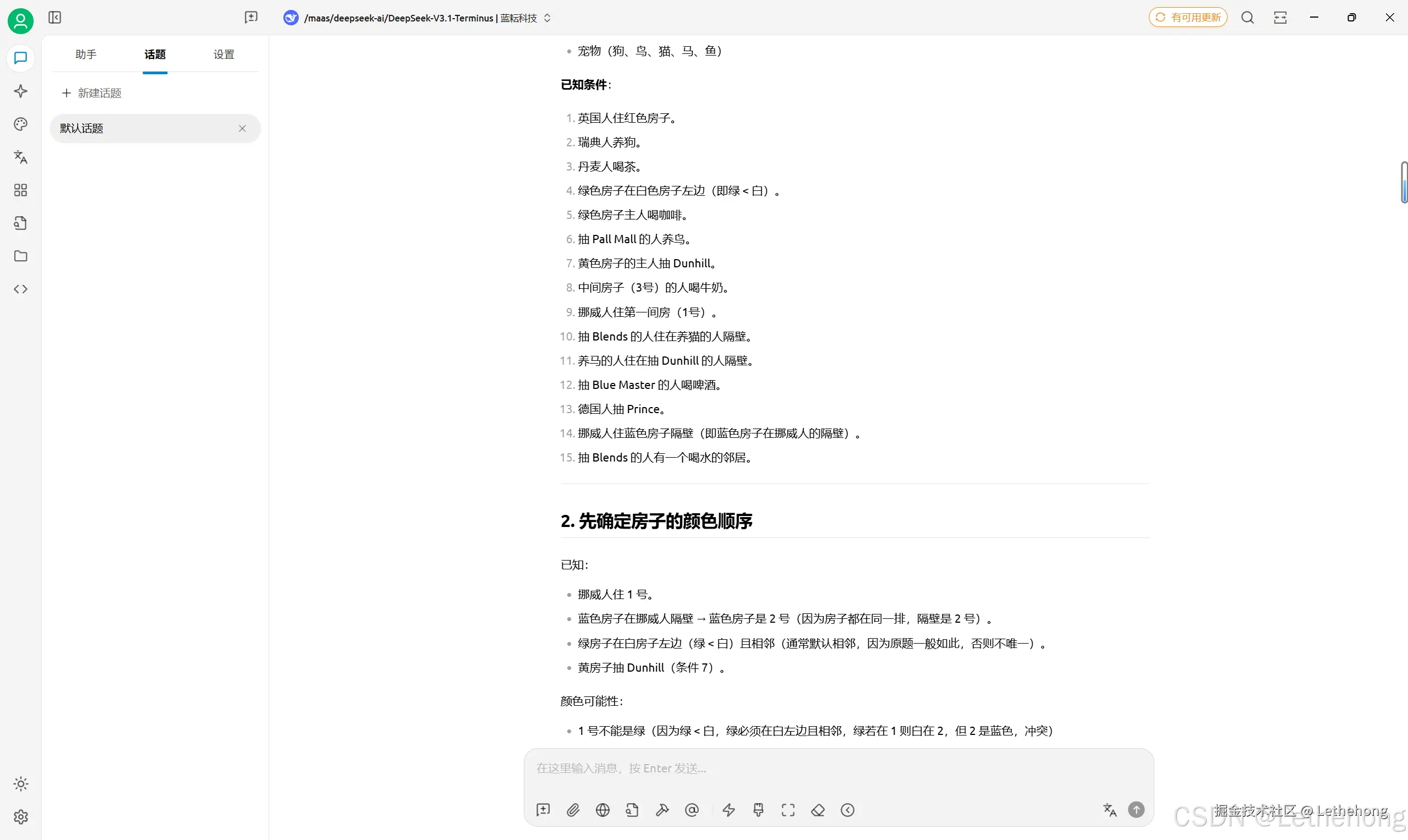
Task: Open the code tools sidebar icon
Action: [x=20, y=289]
